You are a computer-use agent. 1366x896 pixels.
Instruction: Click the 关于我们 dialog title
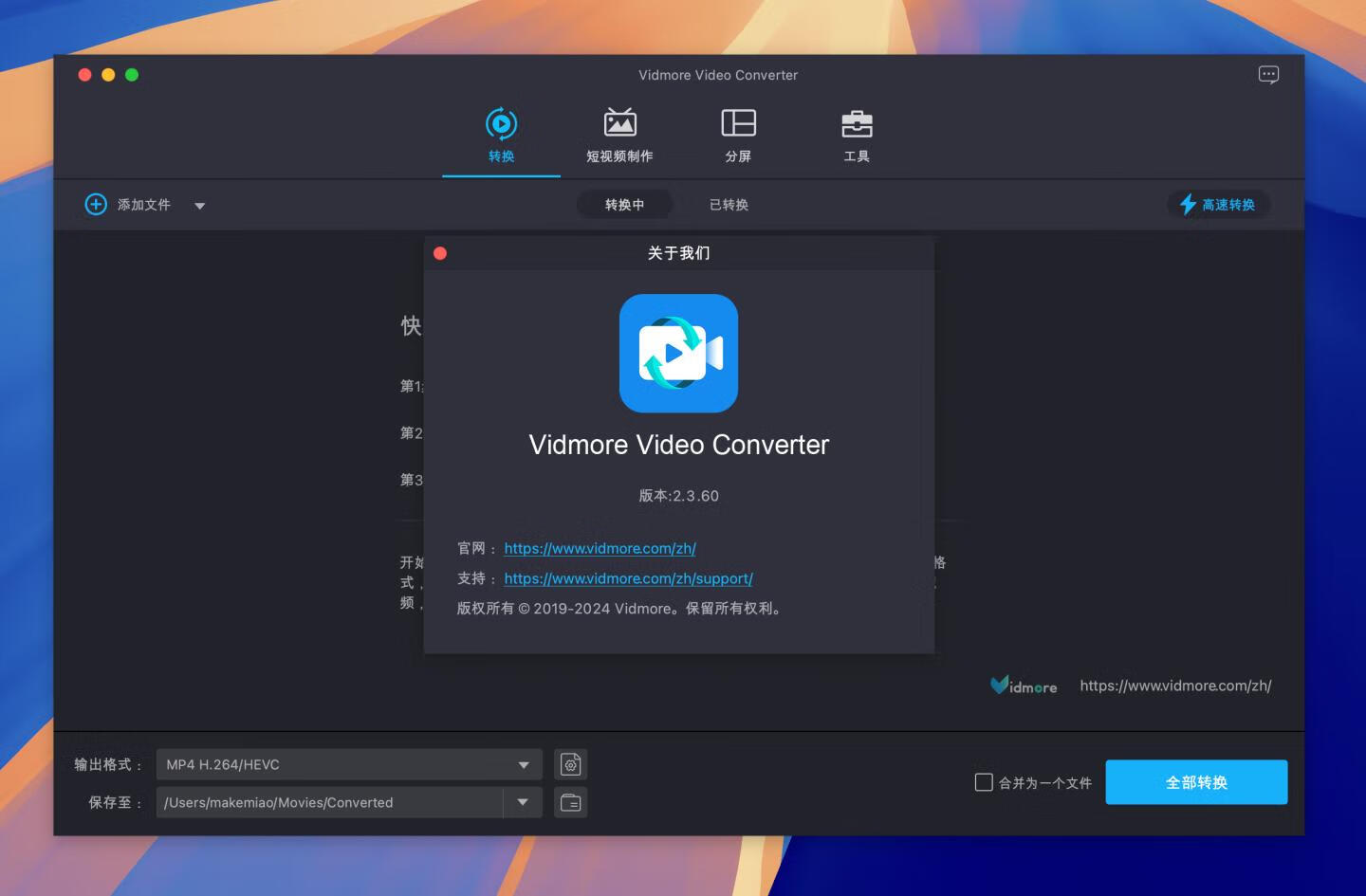coord(678,253)
